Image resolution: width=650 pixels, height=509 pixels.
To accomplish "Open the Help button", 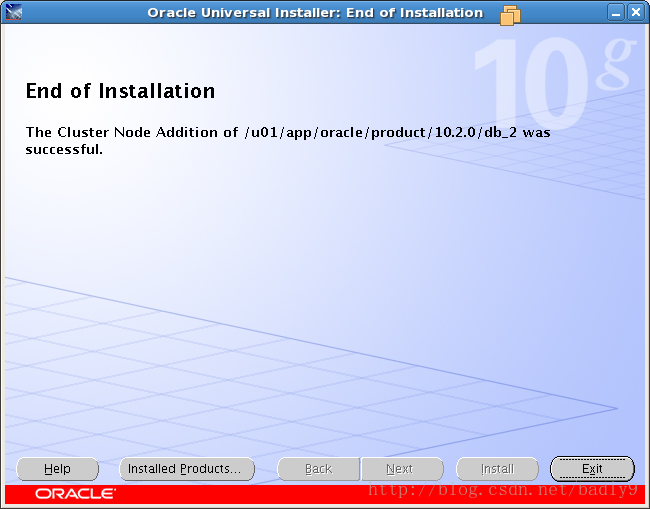I will (57, 469).
